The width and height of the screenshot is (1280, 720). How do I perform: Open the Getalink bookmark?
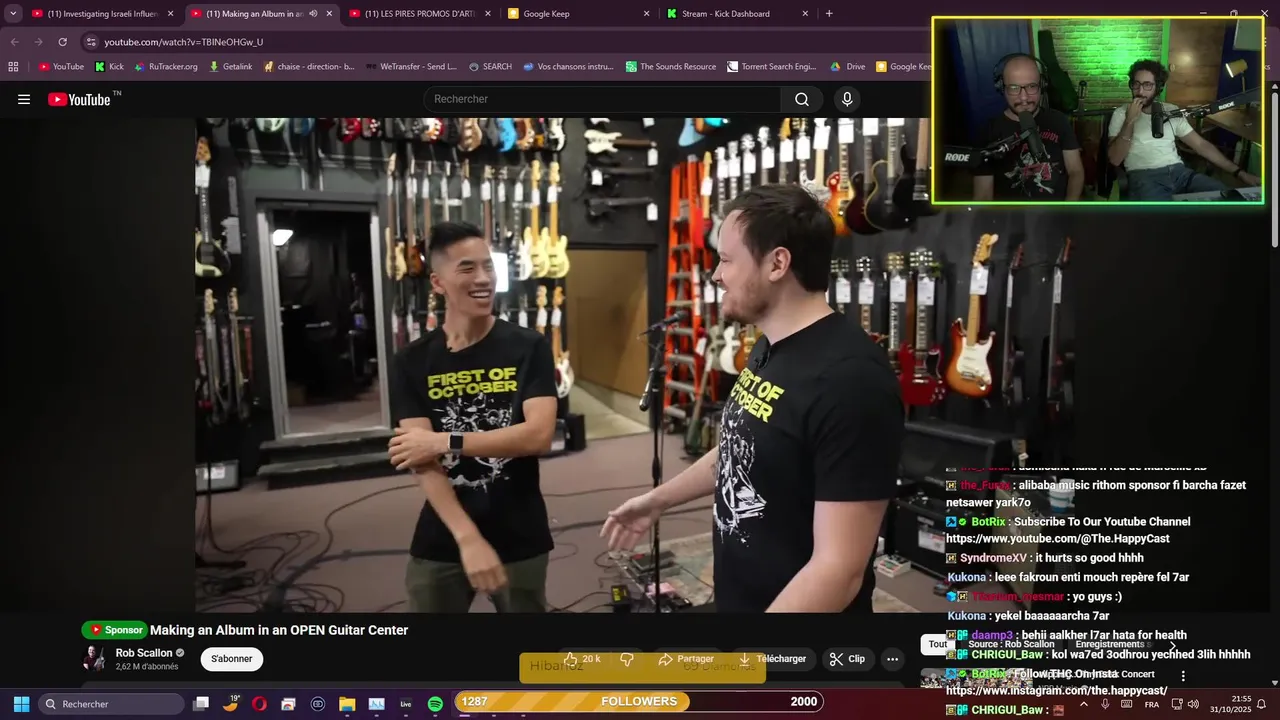[230, 67]
